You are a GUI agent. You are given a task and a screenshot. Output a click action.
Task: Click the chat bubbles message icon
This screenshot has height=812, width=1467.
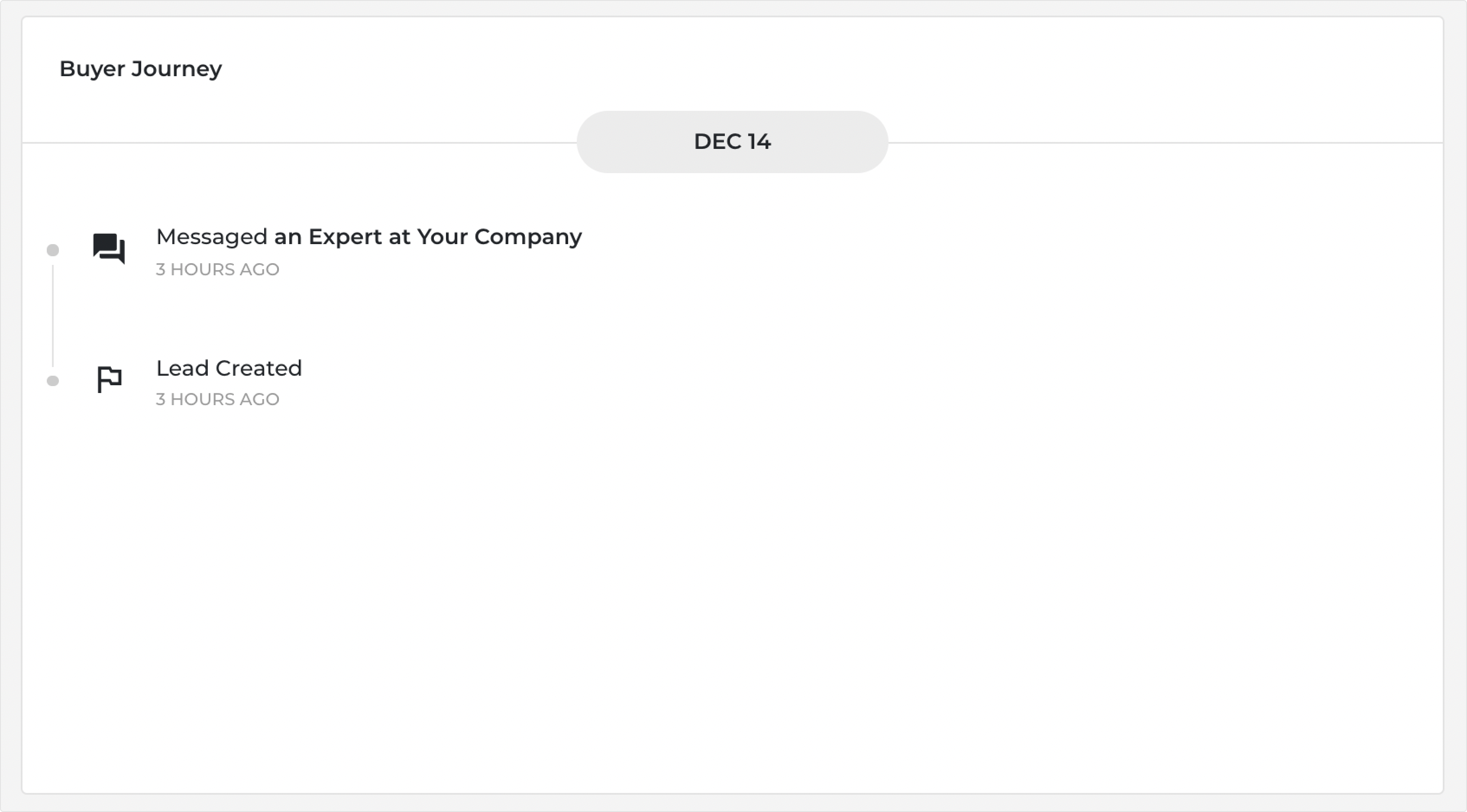coord(109,249)
